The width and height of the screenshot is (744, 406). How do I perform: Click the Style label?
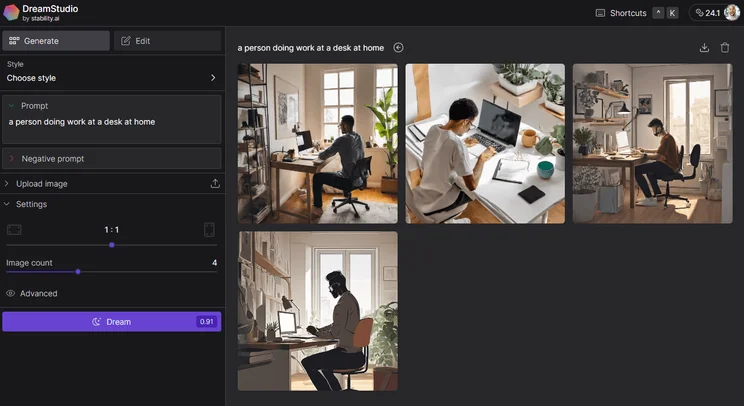[x=15, y=64]
